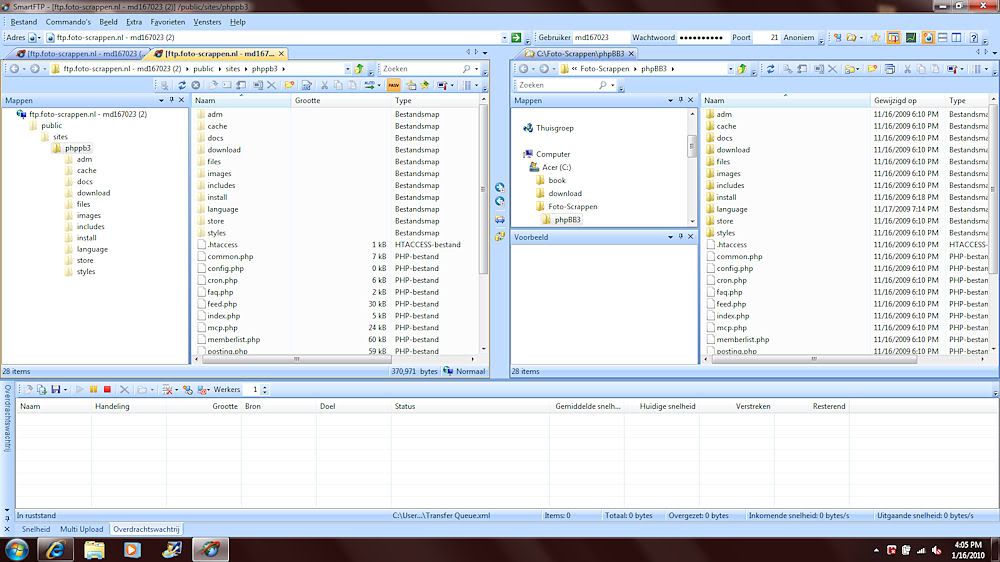
Task: Click the Status column header in queue
Action: tap(472, 406)
